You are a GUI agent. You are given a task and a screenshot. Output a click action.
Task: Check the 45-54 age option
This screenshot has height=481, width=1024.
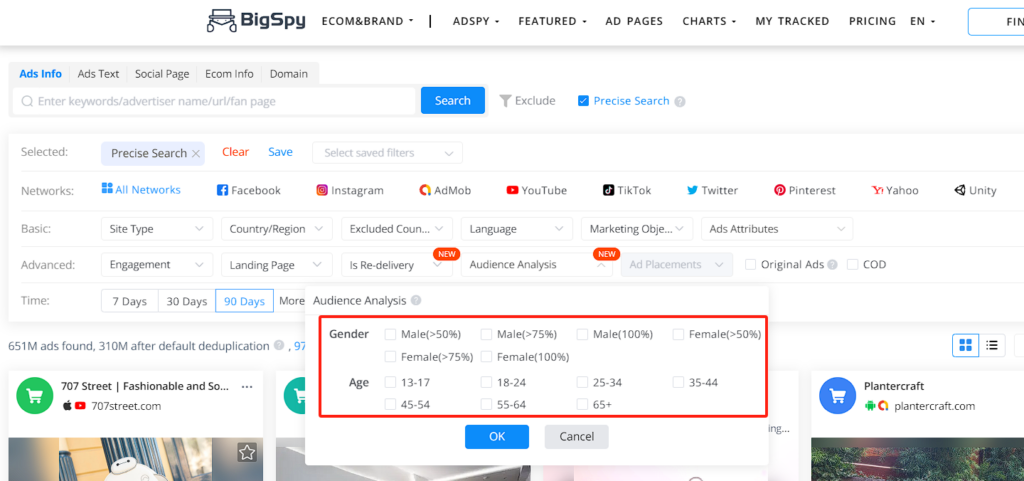[391, 404]
